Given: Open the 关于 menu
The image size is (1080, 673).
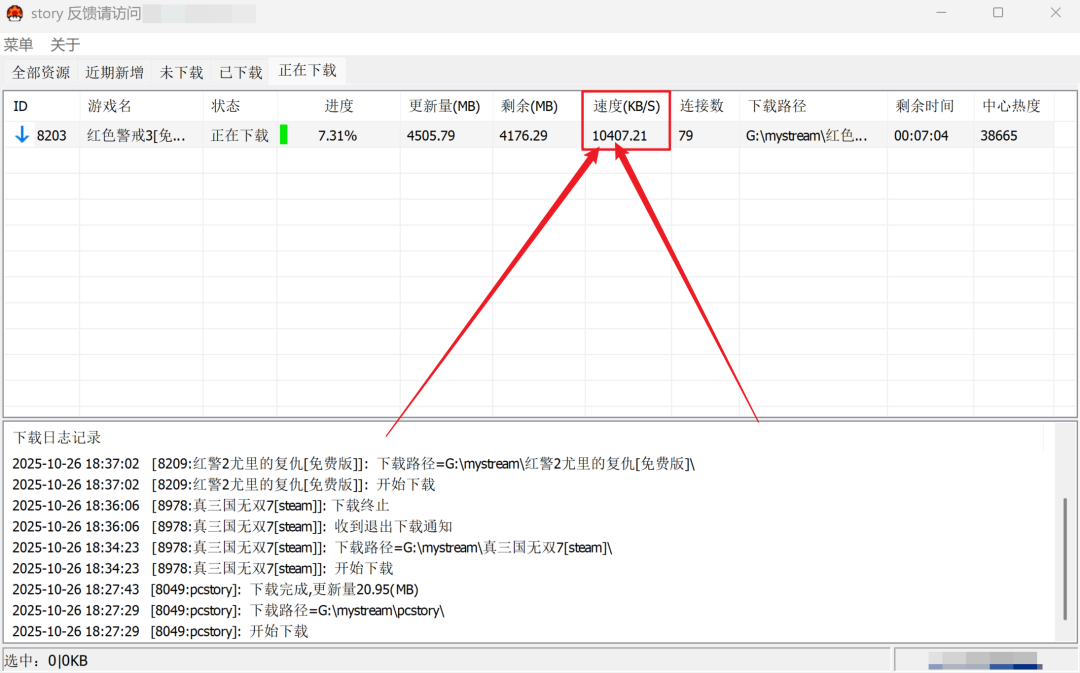Looking at the screenshot, I should [65, 45].
